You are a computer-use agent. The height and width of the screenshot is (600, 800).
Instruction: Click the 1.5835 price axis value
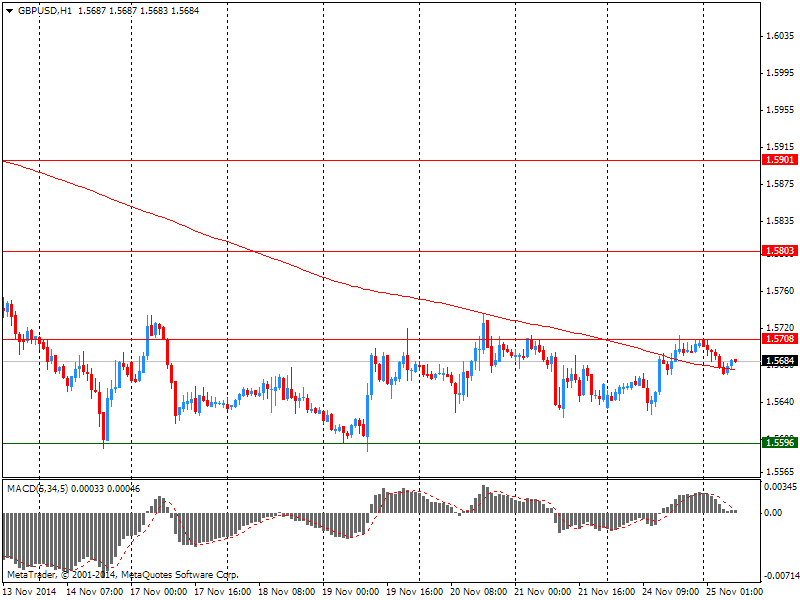tap(780, 221)
